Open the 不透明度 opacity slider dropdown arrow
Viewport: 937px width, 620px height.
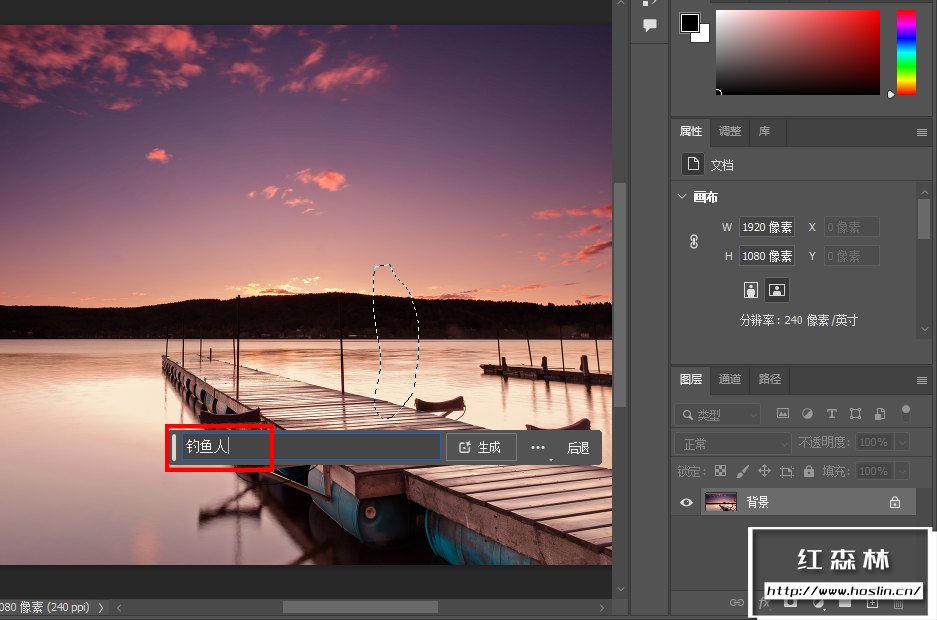[x=902, y=442]
